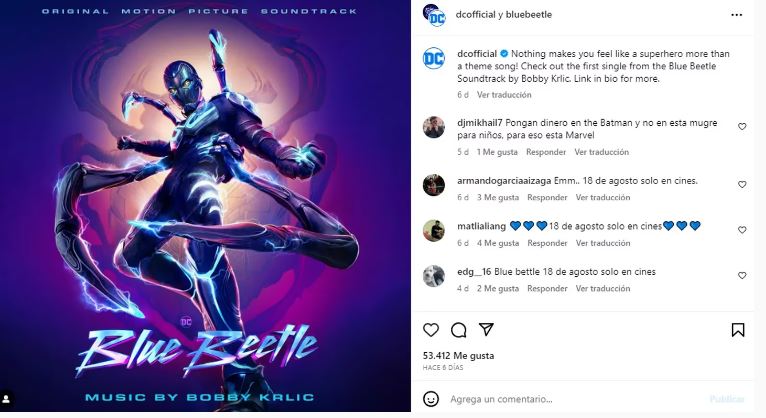Reply to matlialiang's comment

tap(547, 243)
